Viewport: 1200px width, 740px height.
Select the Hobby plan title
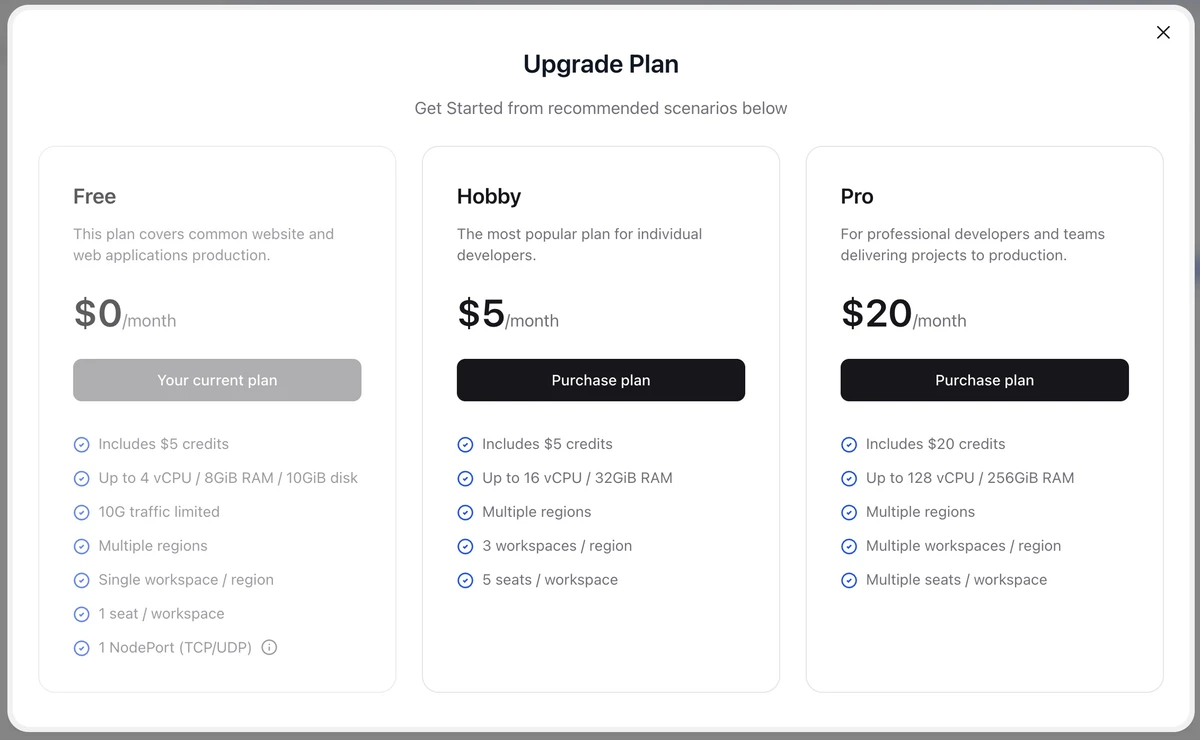489,196
